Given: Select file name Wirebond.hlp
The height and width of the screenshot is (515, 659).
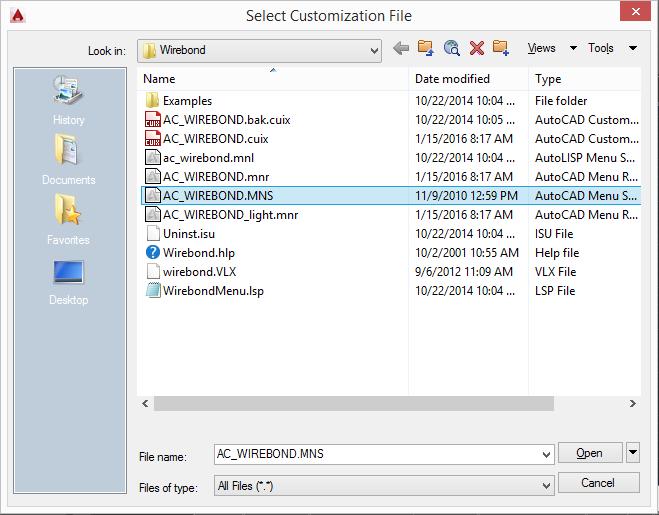Looking at the screenshot, I should [x=199, y=253].
